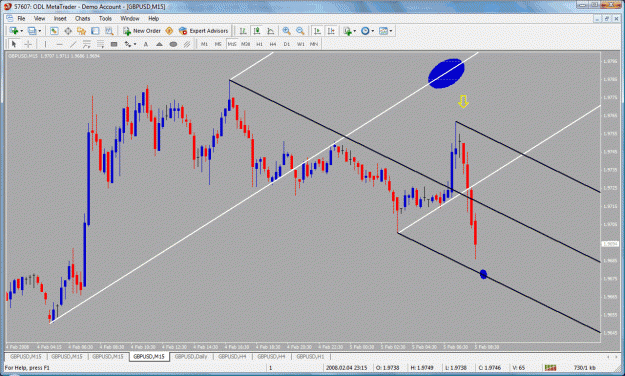625x376 pixels.
Task: Open the Navigator panel
Action: 81,31
